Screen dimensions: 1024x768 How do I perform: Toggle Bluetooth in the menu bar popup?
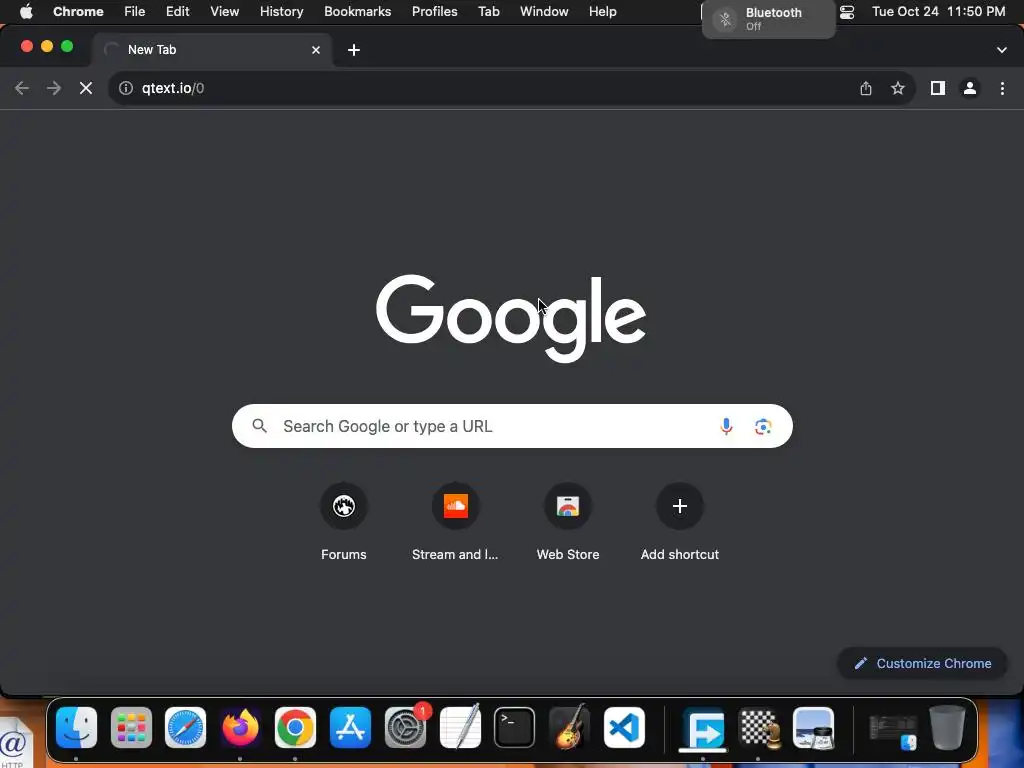point(725,19)
